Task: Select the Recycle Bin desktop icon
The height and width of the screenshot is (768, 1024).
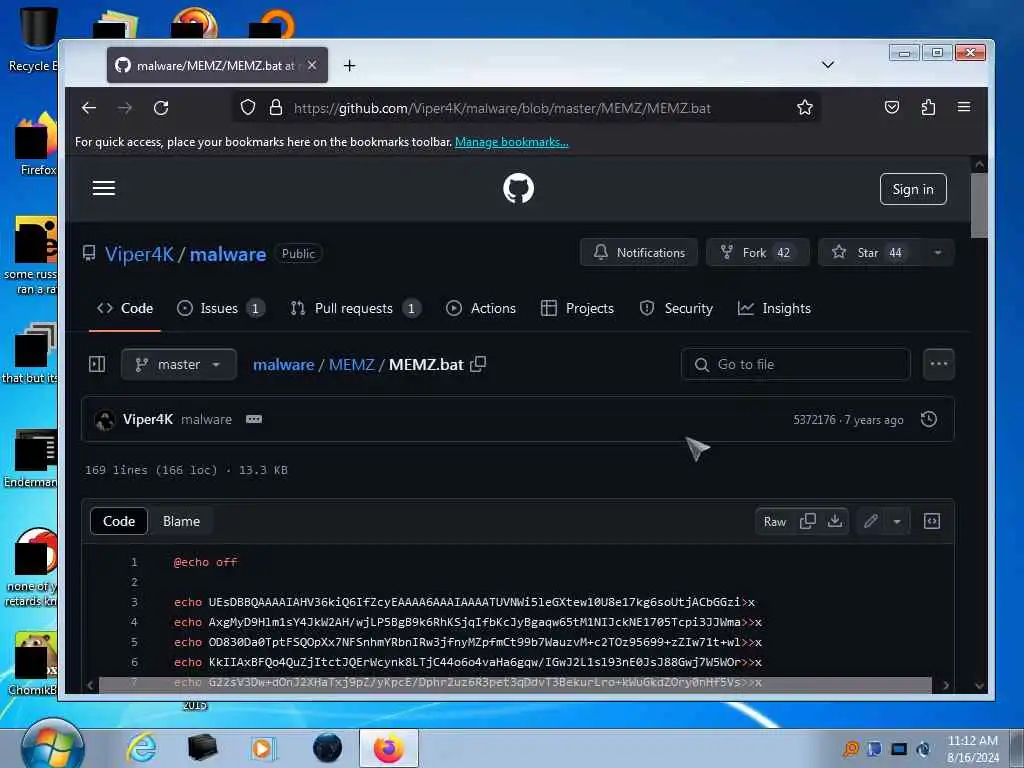Action: pyautogui.click(x=33, y=38)
